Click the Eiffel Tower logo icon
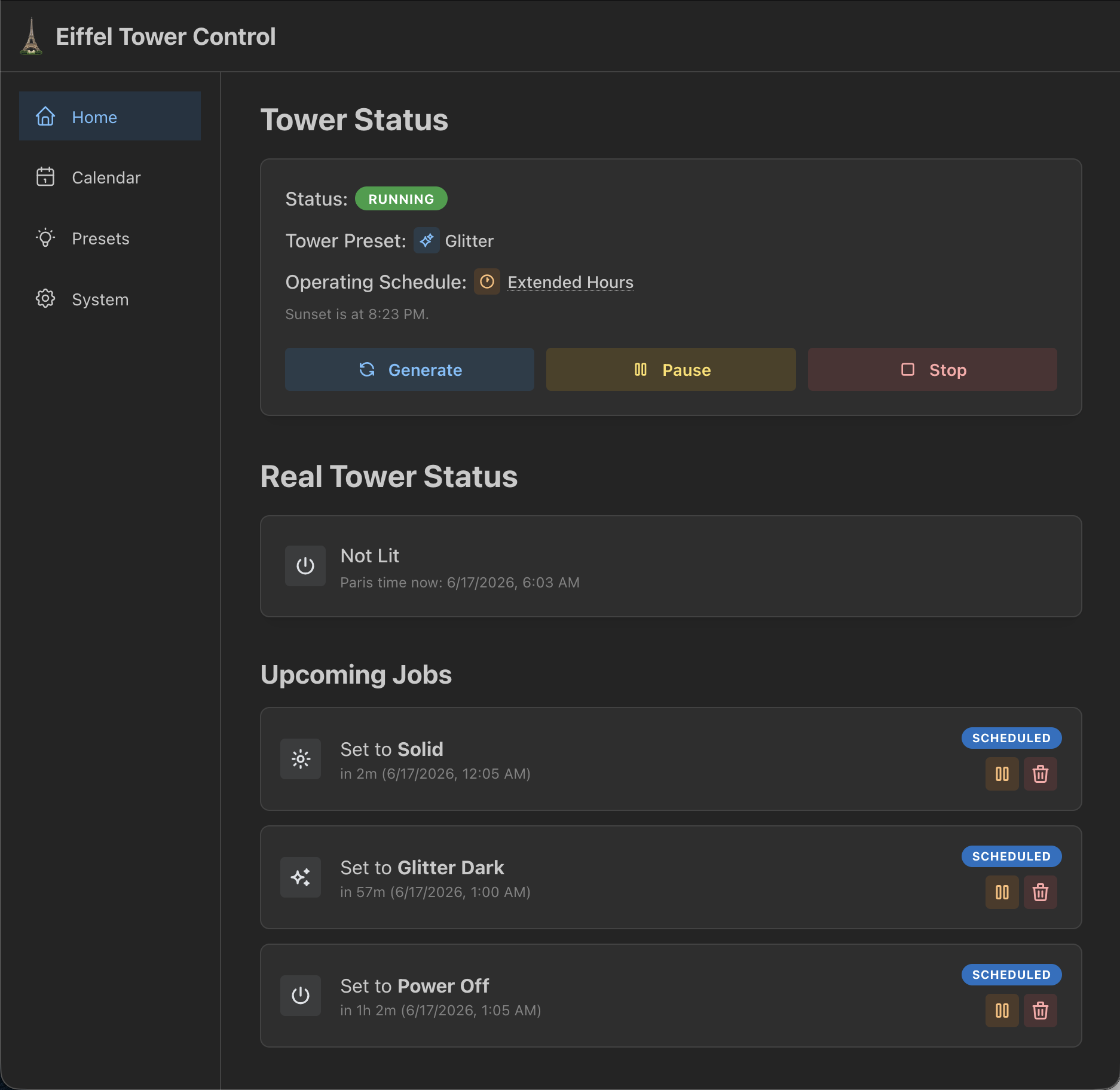This screenshot has height=1090, width=1120. pos(31,36)
